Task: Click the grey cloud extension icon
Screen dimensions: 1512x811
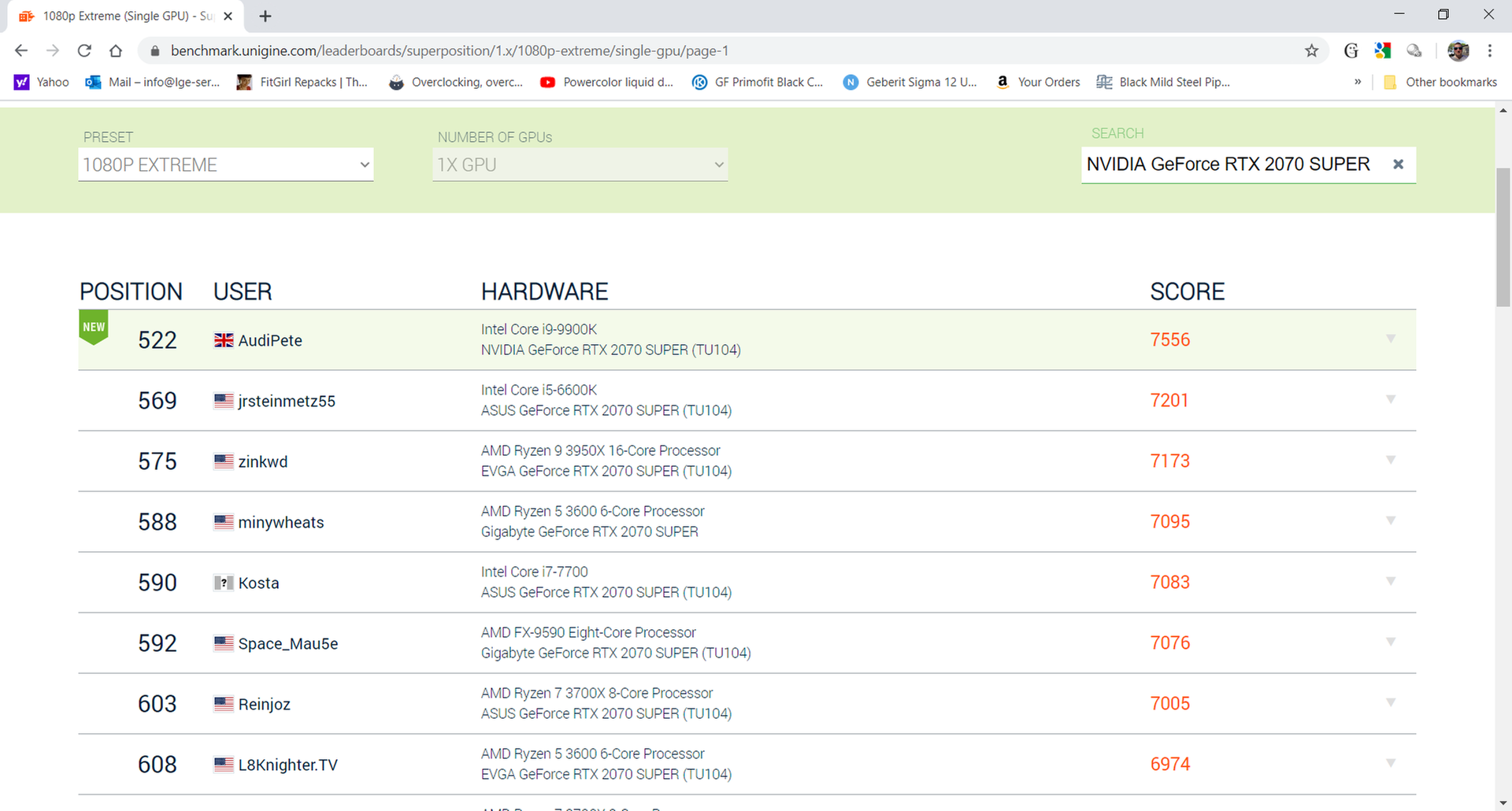Action: pyautogui.click(x=1414, y=50)
